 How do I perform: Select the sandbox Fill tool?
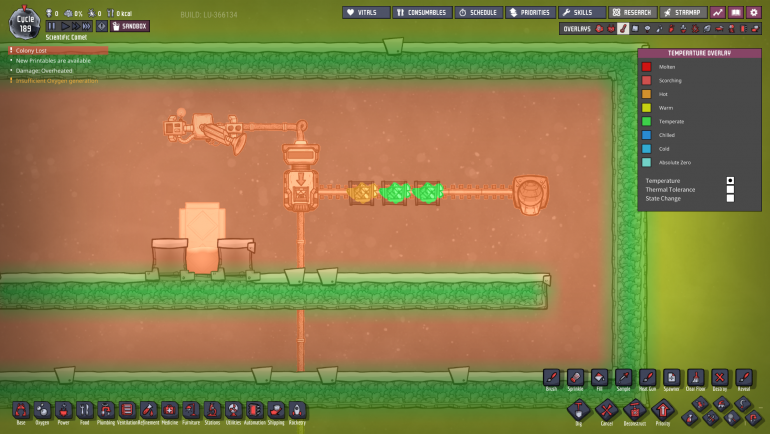[599, 378]
